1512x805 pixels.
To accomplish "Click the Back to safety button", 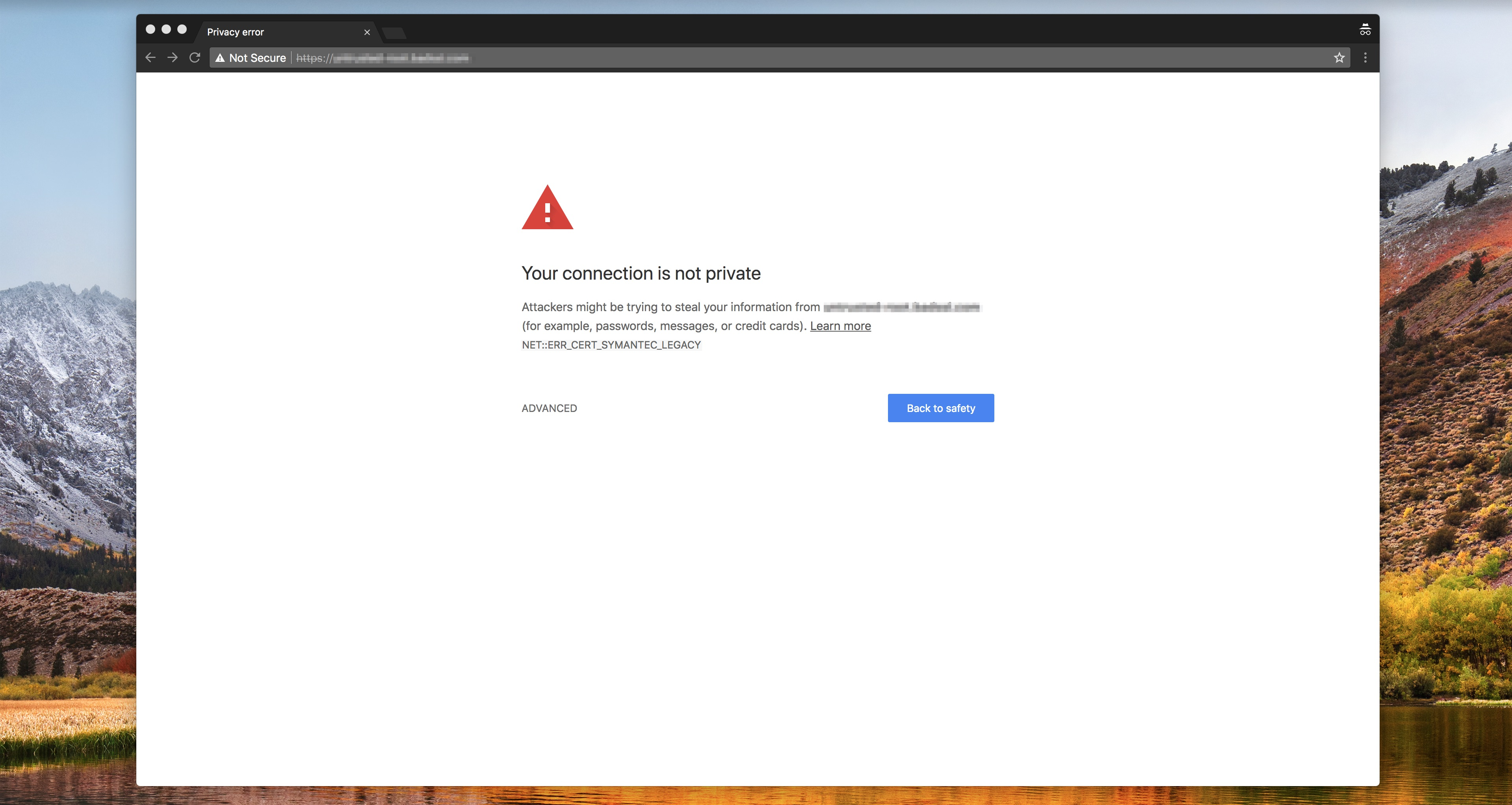I will tap(940, 408).
